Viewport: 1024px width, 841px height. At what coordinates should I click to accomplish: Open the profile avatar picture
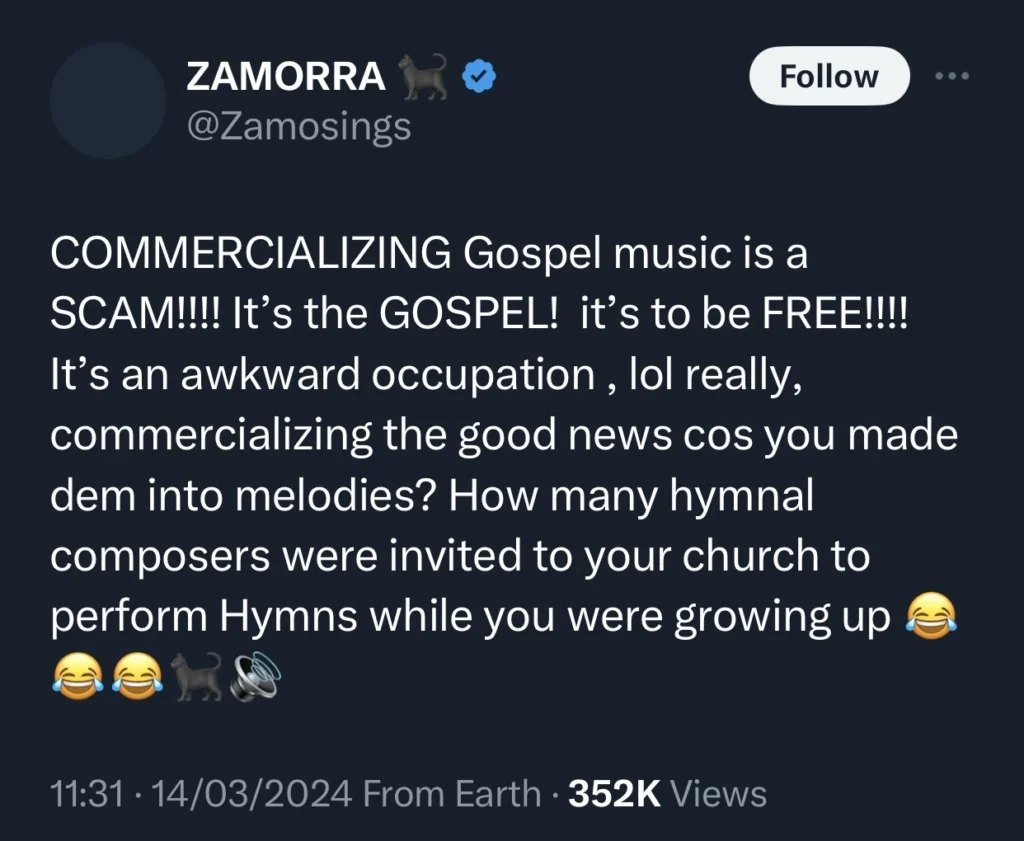(x=106, y=100)
